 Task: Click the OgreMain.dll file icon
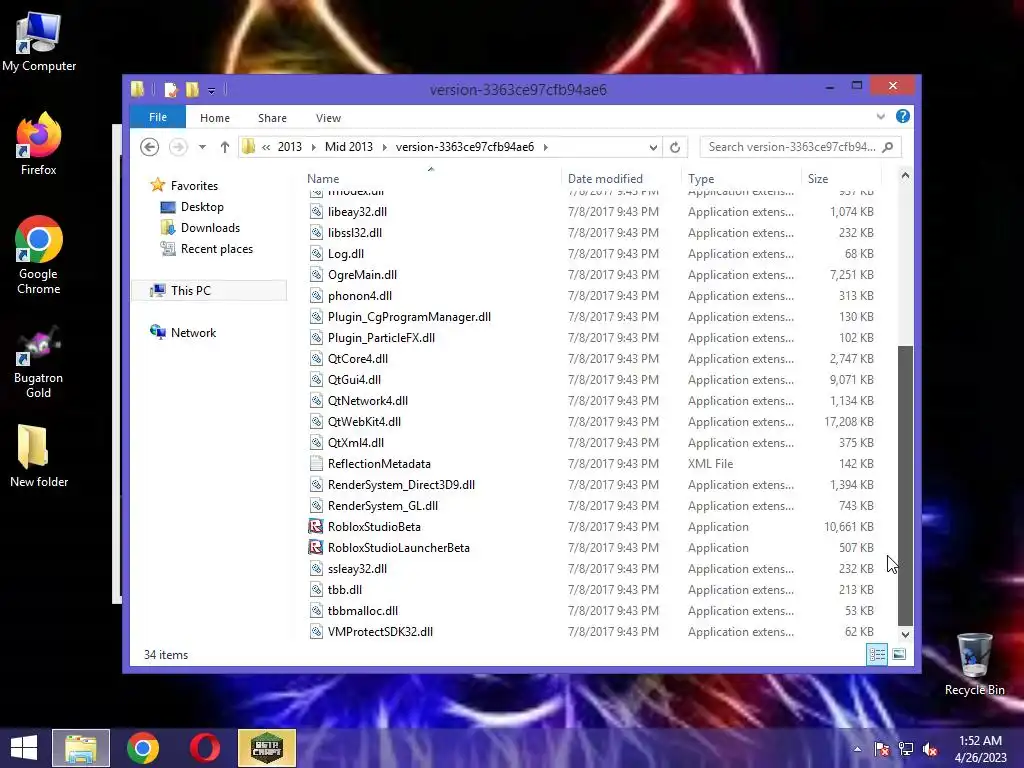click(316, 275)
